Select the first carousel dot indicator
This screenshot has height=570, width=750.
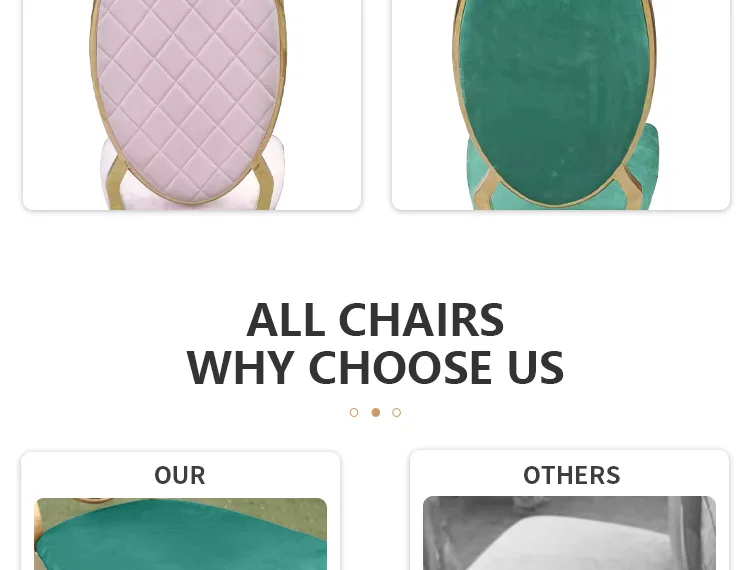354,412
